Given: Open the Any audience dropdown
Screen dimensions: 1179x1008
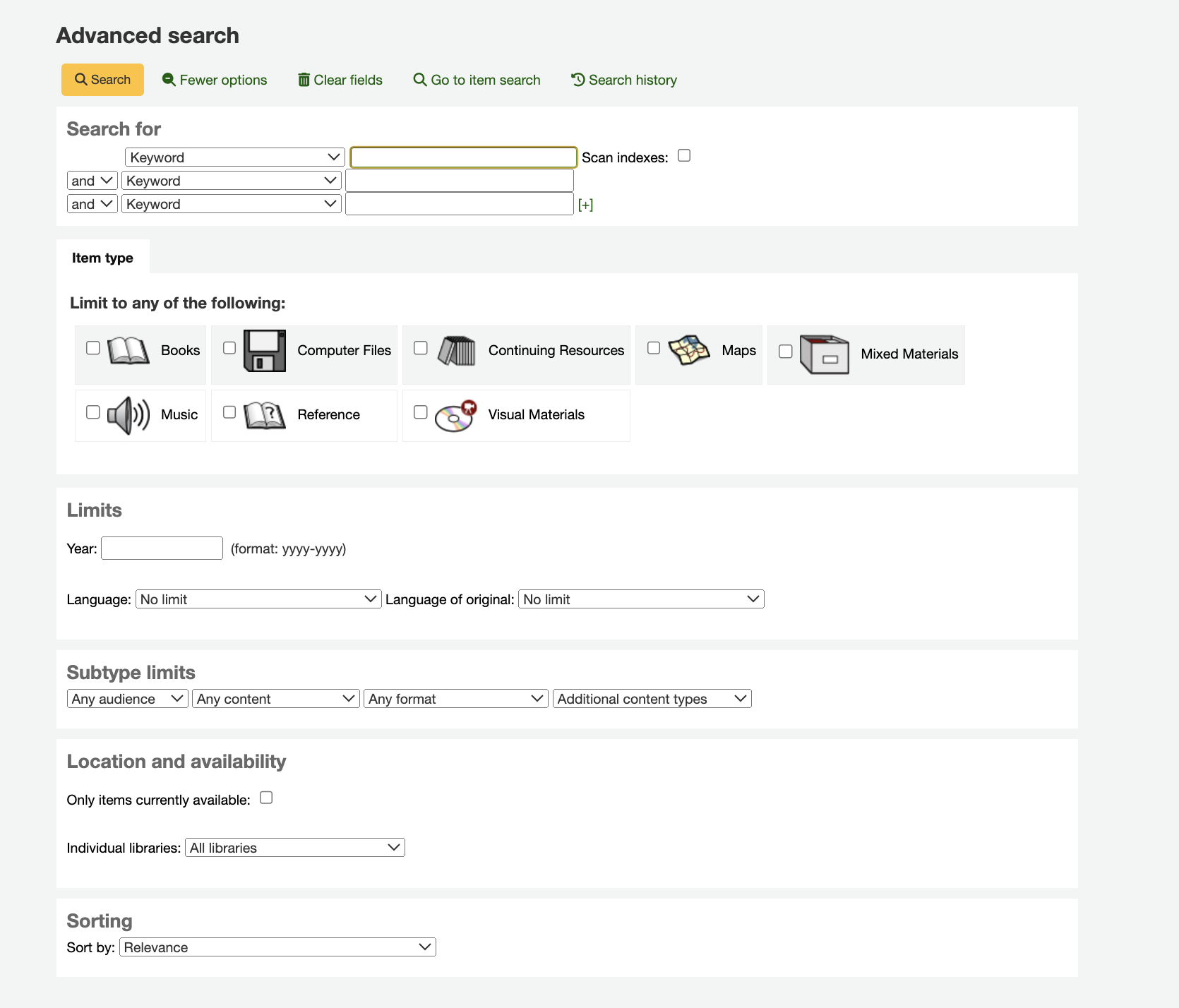Looking at the screenshot, I should pyautogui.click(x=126, y=698).
